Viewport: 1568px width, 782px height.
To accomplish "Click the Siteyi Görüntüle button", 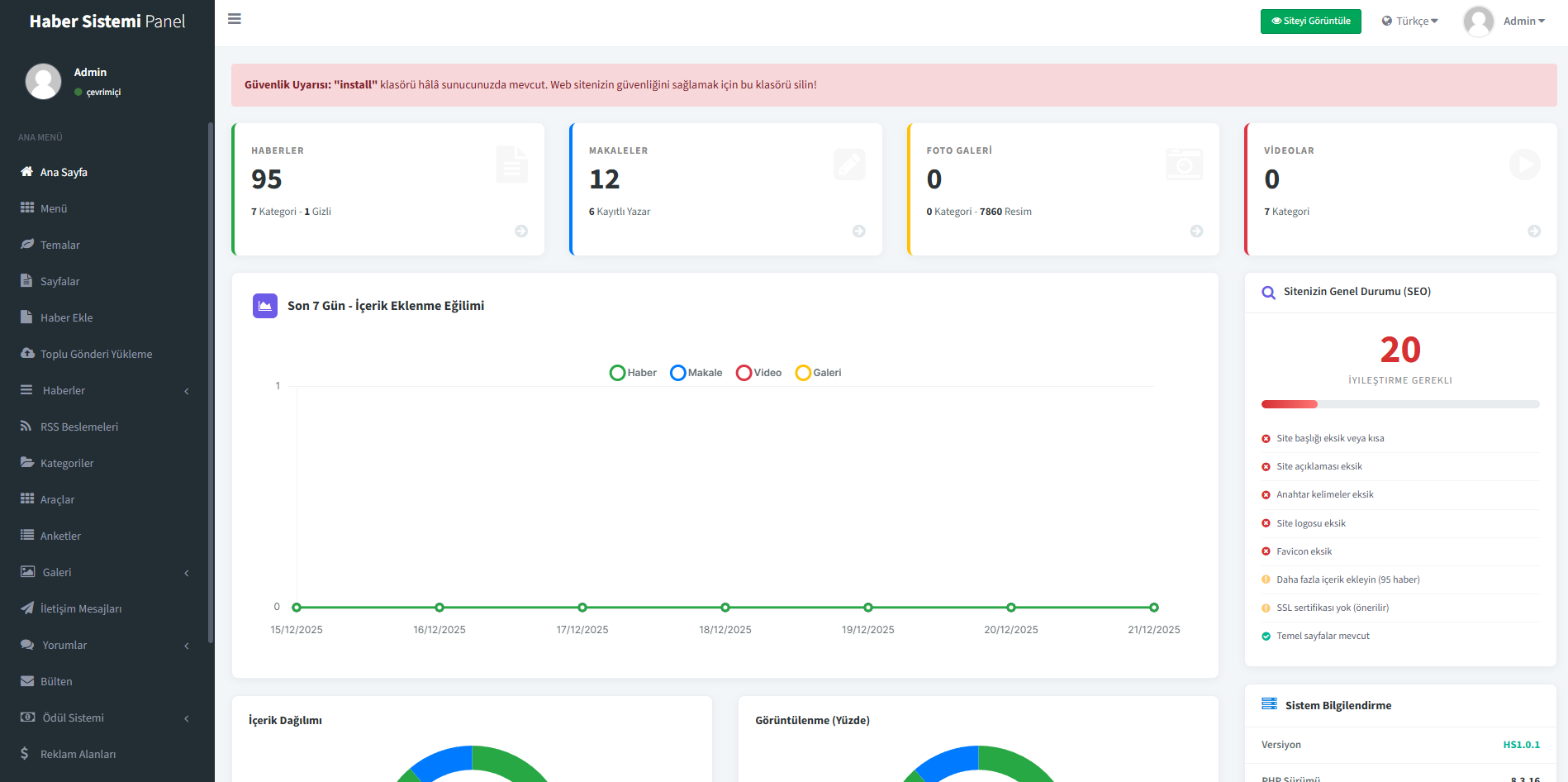I will [1310, 21].
